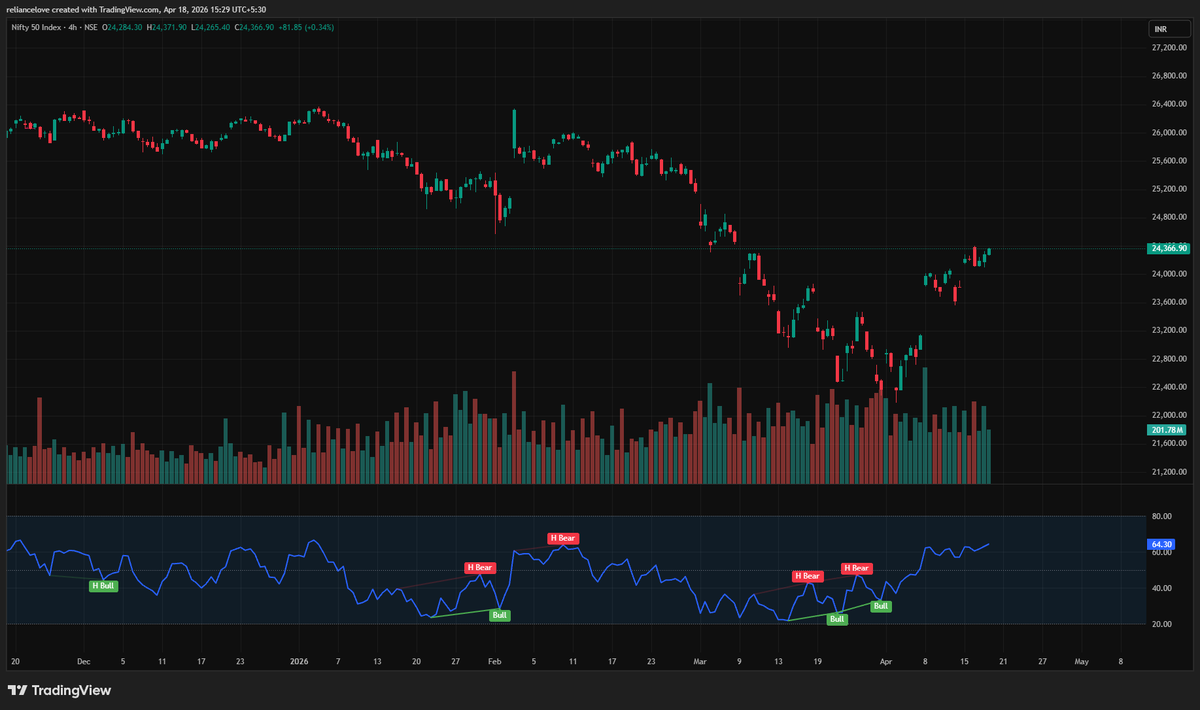Click the 9 date label on the time axis

[x=739, y=661]
